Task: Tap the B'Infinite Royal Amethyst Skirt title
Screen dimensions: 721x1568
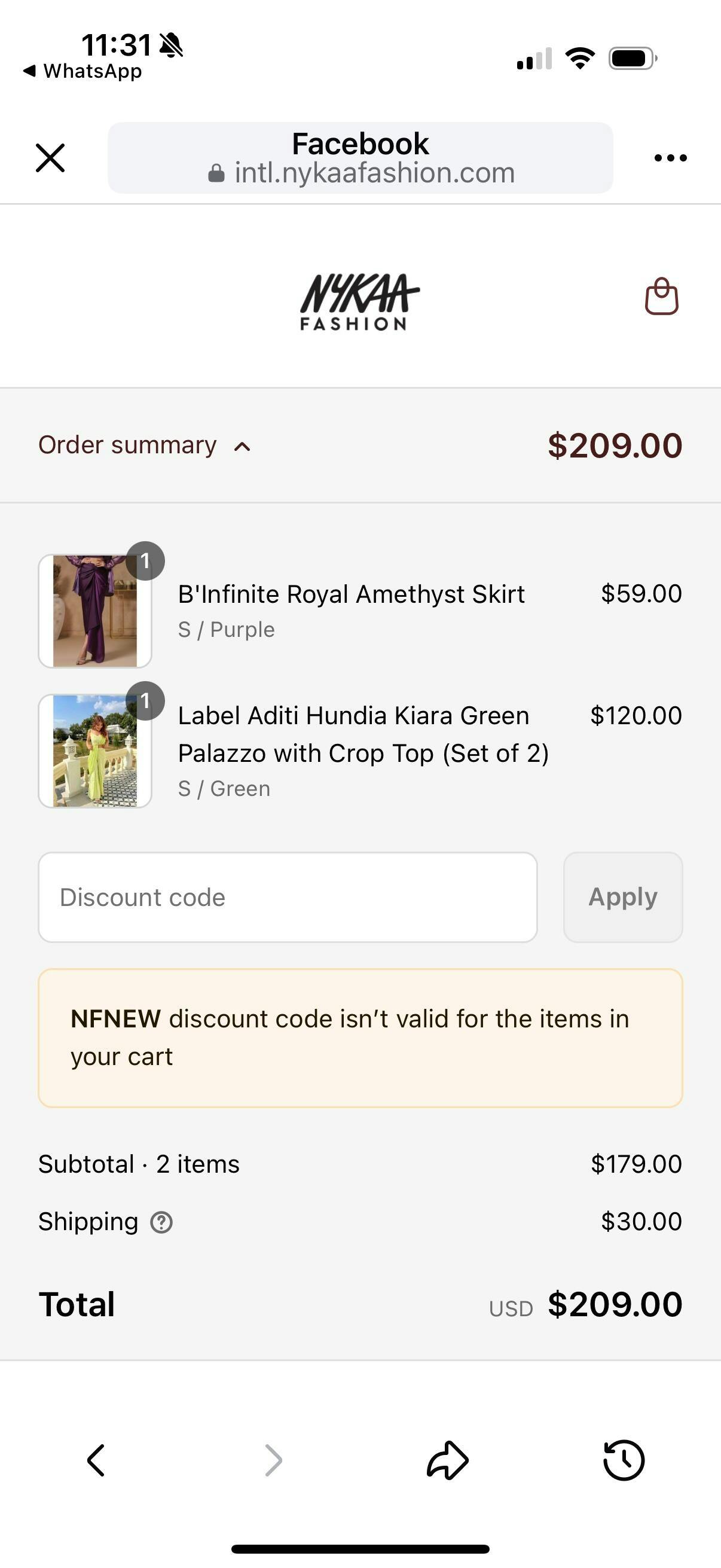Action: [x=351, y=594]
